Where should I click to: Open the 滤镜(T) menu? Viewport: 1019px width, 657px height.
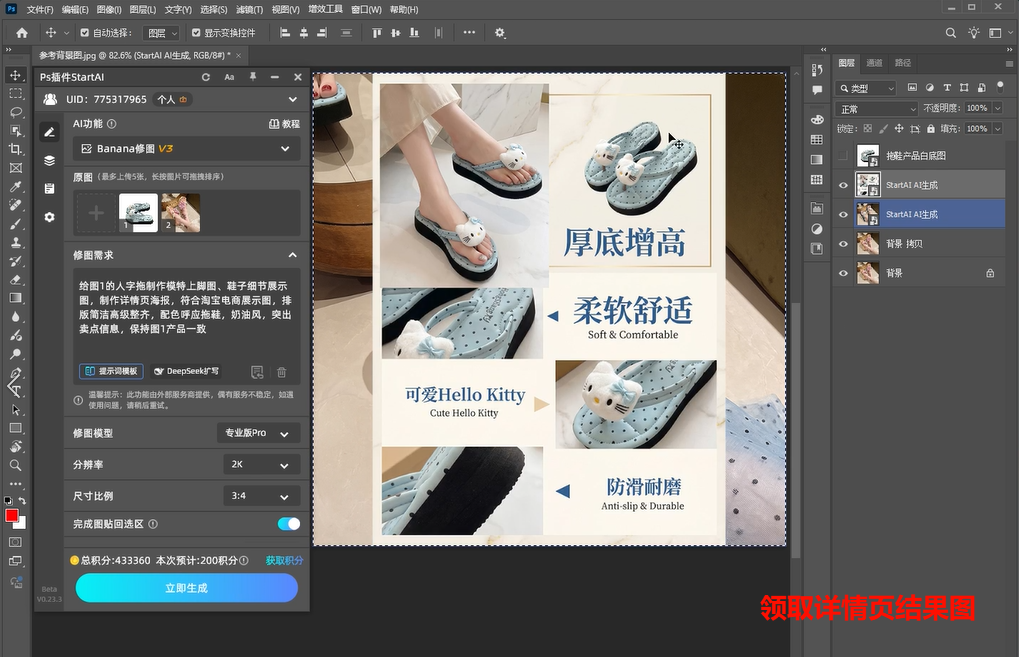250,10
